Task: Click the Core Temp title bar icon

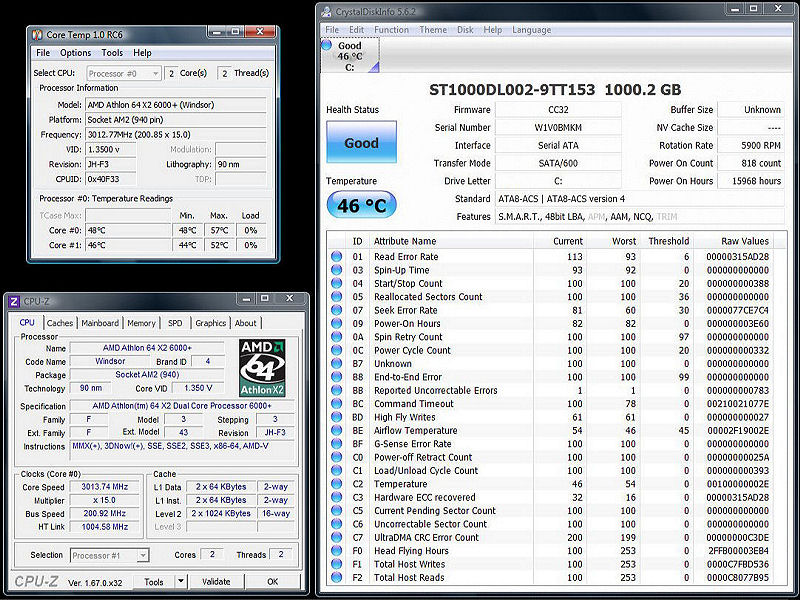Action: coord(39,37)
